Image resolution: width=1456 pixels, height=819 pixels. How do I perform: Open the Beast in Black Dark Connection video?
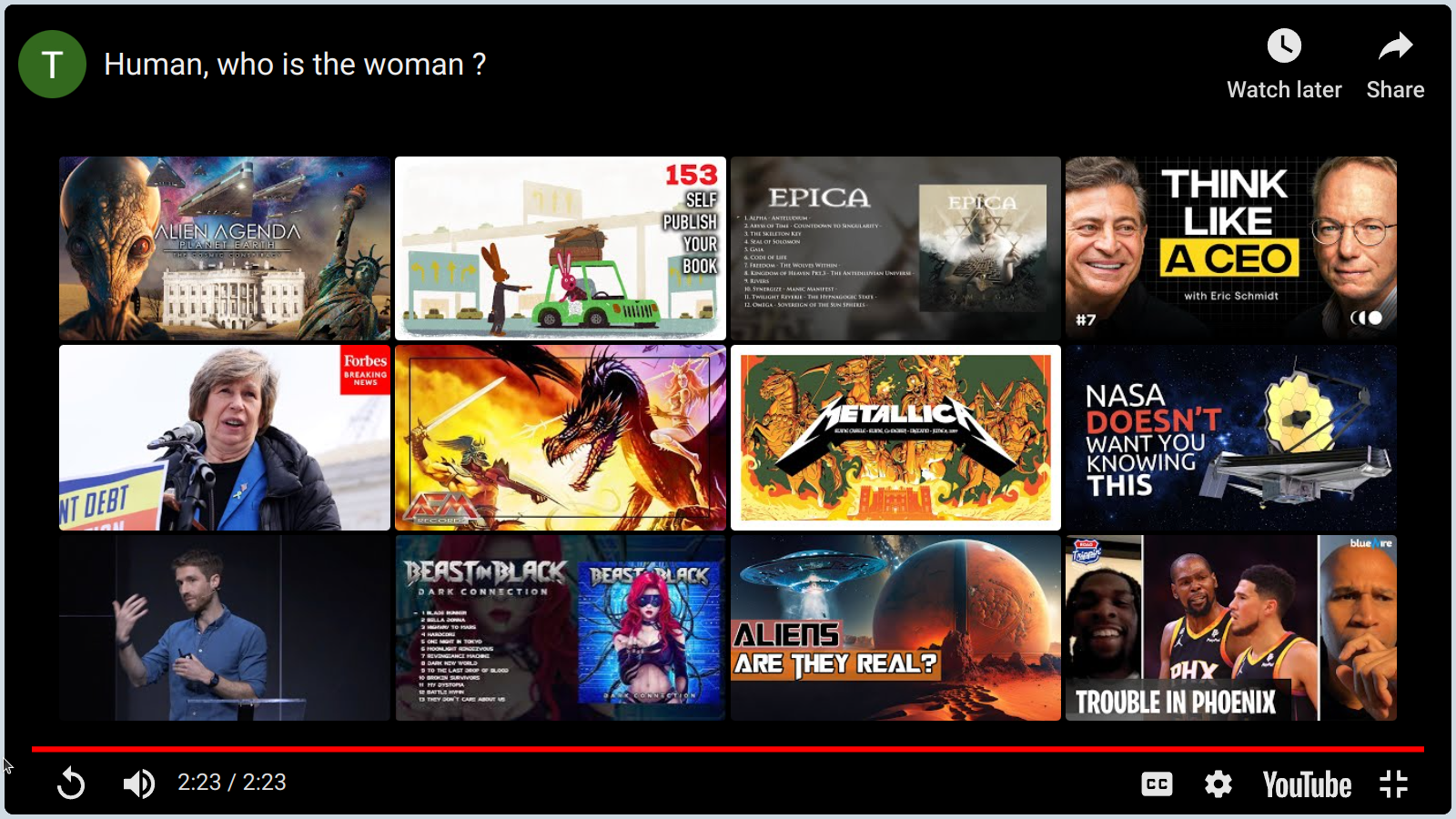click(561, 628)
